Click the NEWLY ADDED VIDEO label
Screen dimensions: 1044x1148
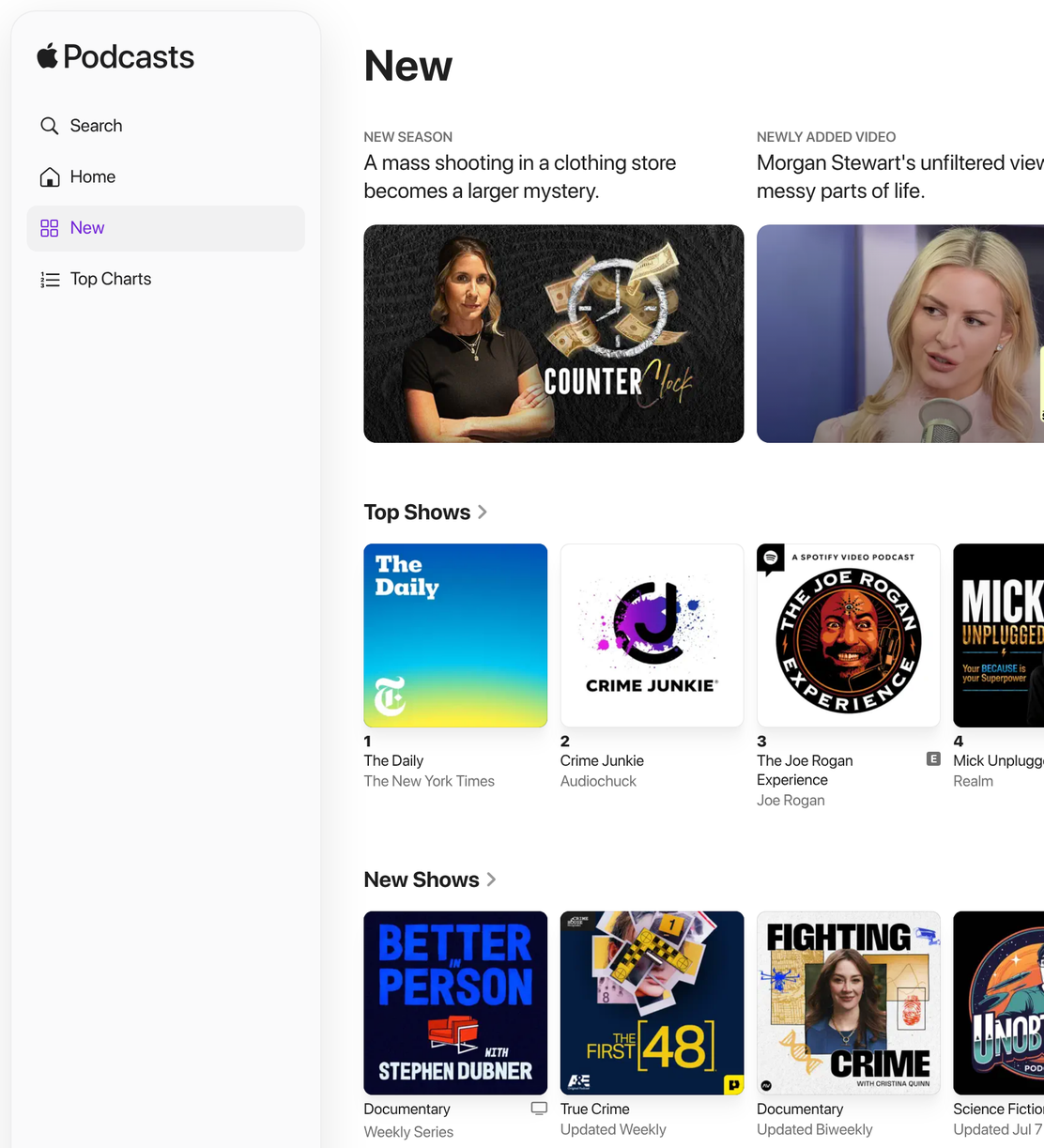[826, 137]
